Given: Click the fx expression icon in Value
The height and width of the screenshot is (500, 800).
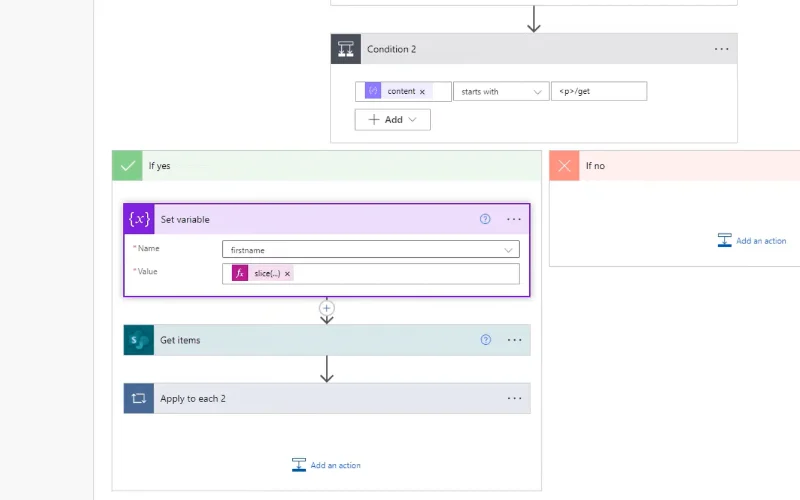Looking at the screenshot, I should (240, 273).
